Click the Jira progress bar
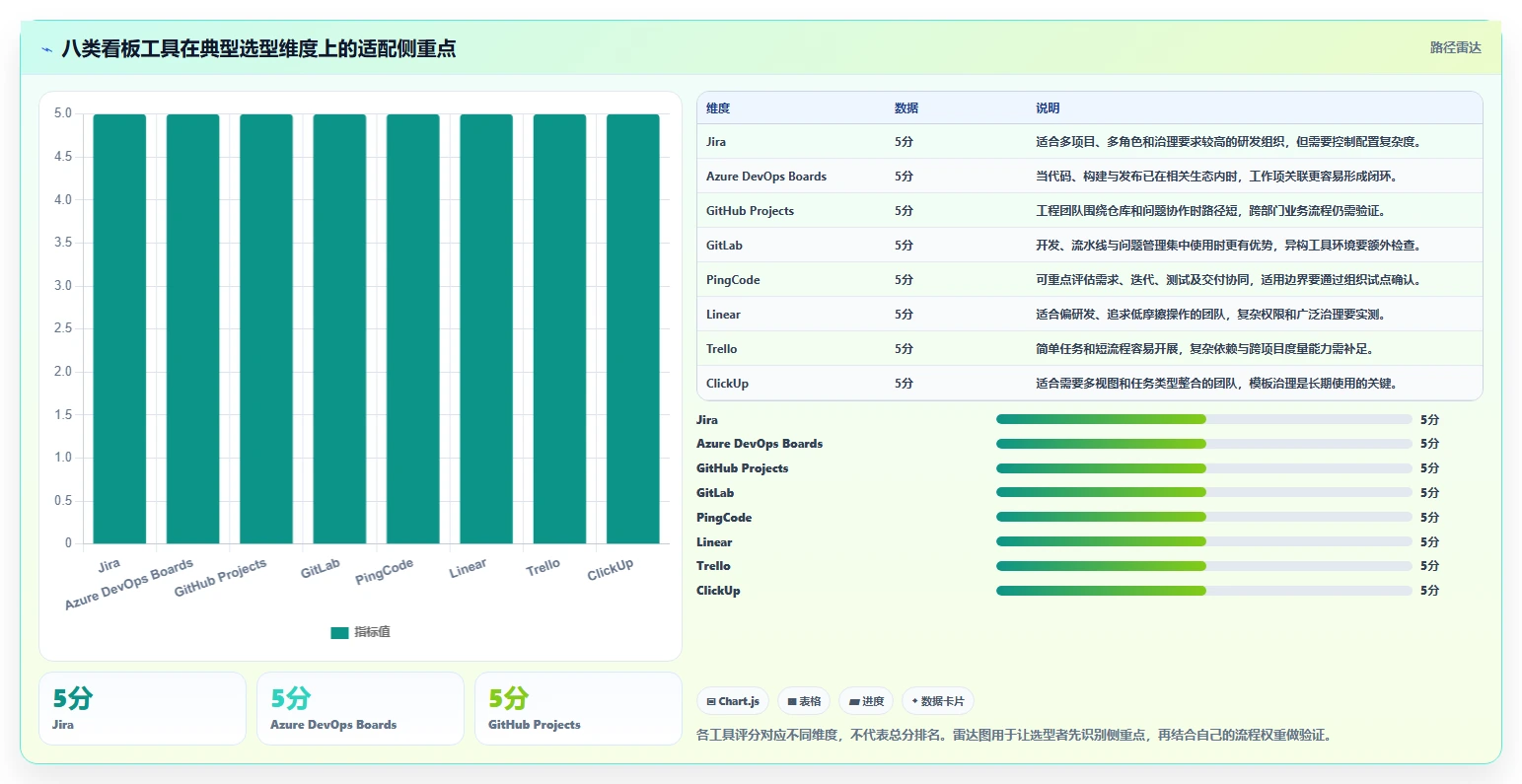Viewport: 1522px width, 784px height. tap(1204, 419)
